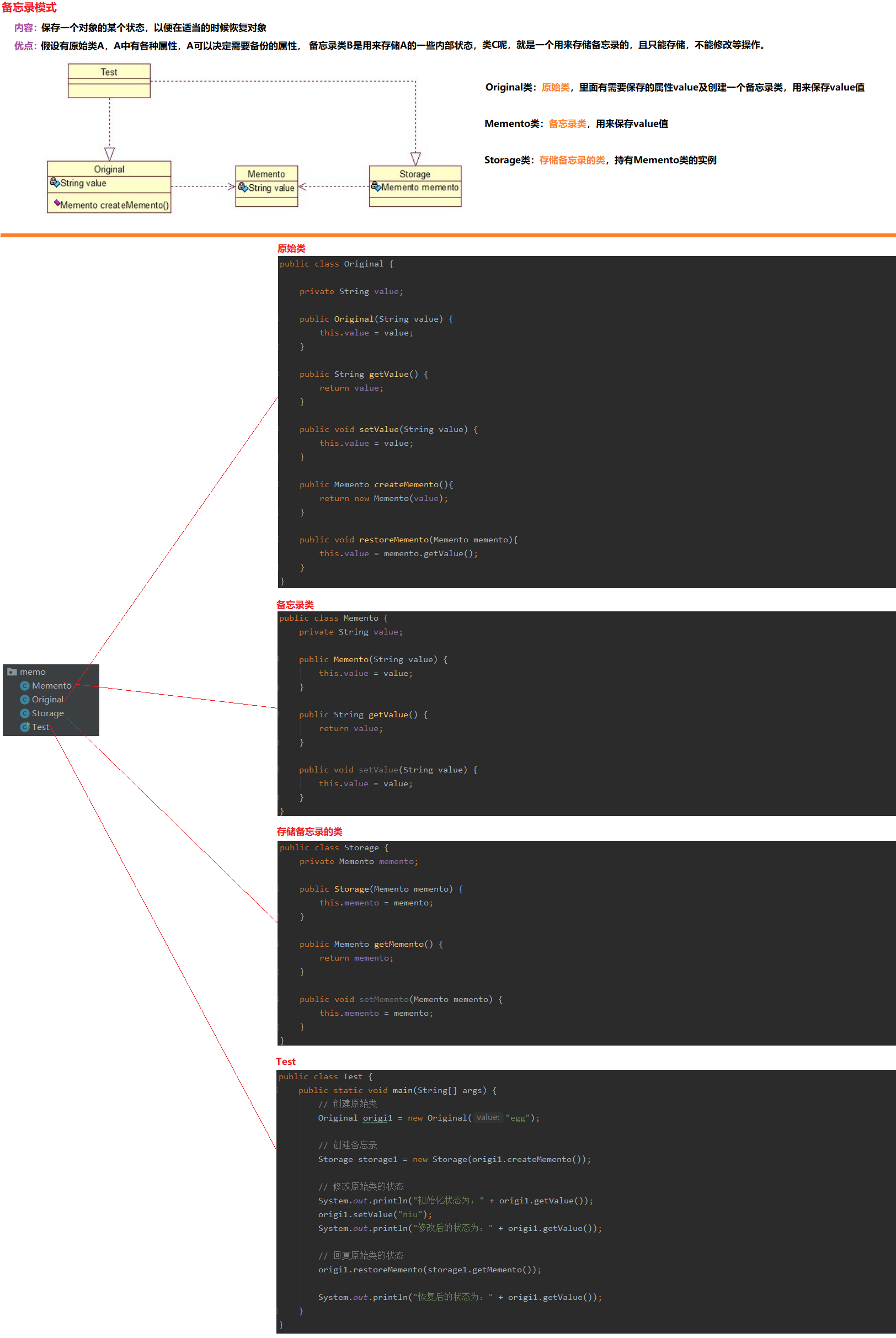
Task: Click the lock icon beside Memento memento
Action: tap(375, 187)
